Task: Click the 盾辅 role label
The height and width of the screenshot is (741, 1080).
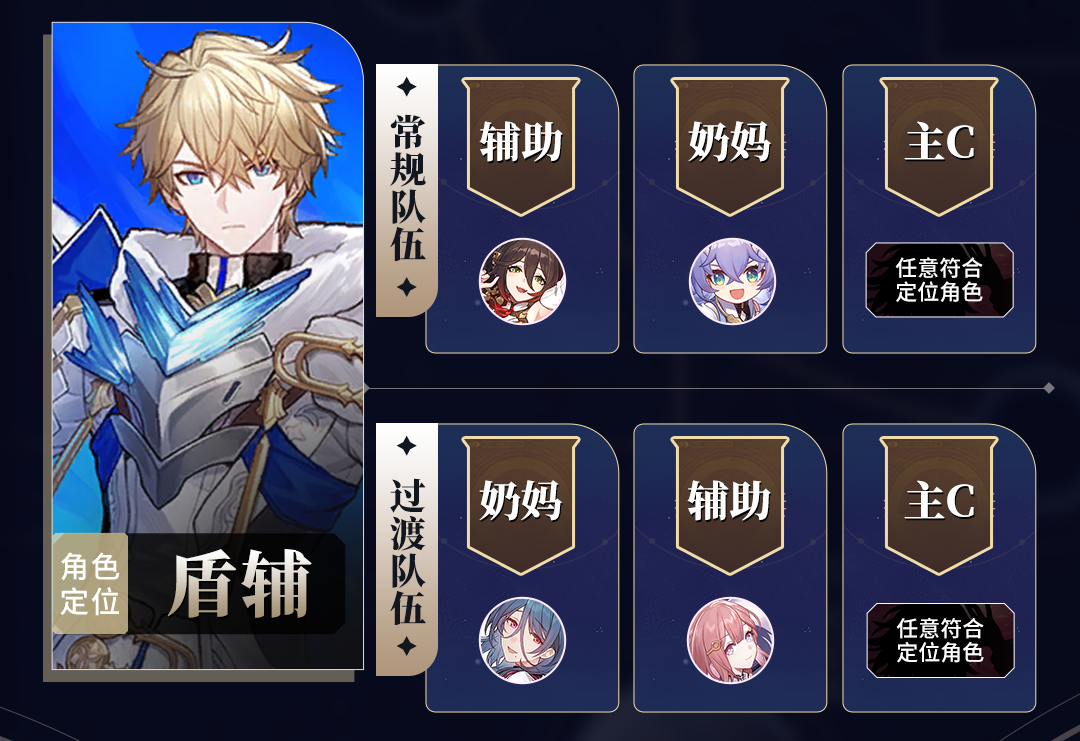Action: pos(239,584)
